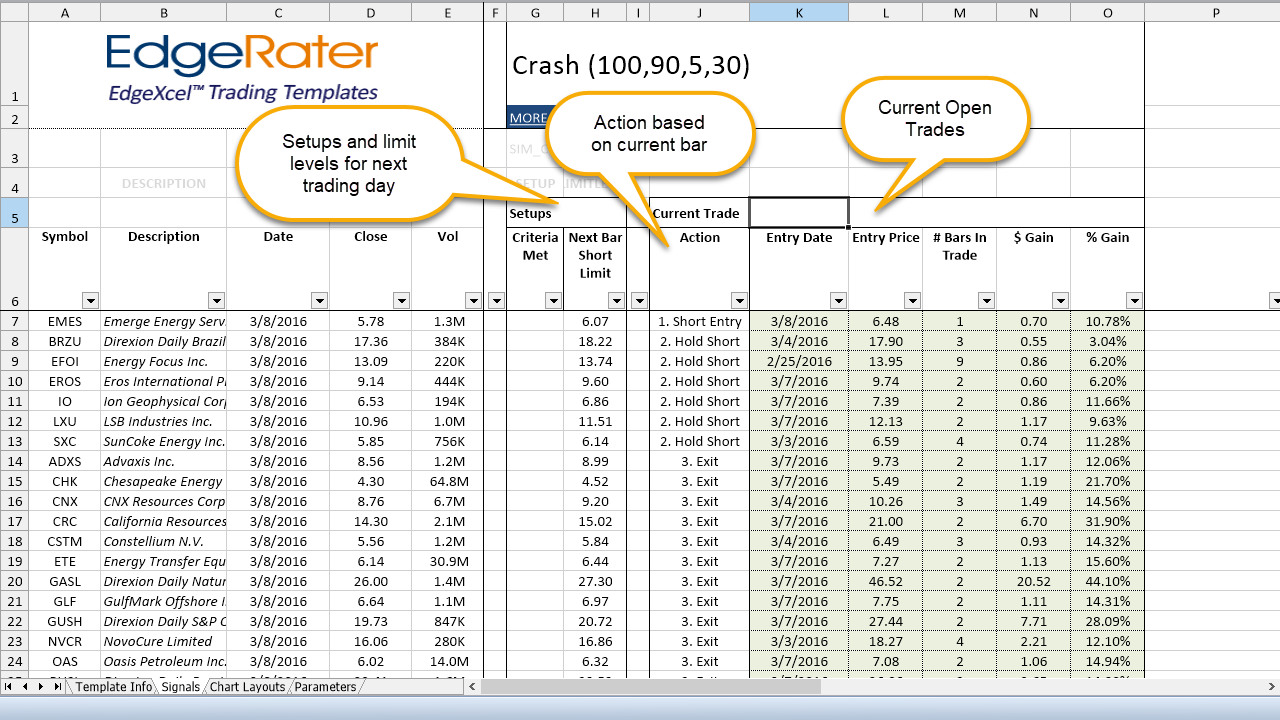
Task: Select the column O header
Action: coord(1108,12)
